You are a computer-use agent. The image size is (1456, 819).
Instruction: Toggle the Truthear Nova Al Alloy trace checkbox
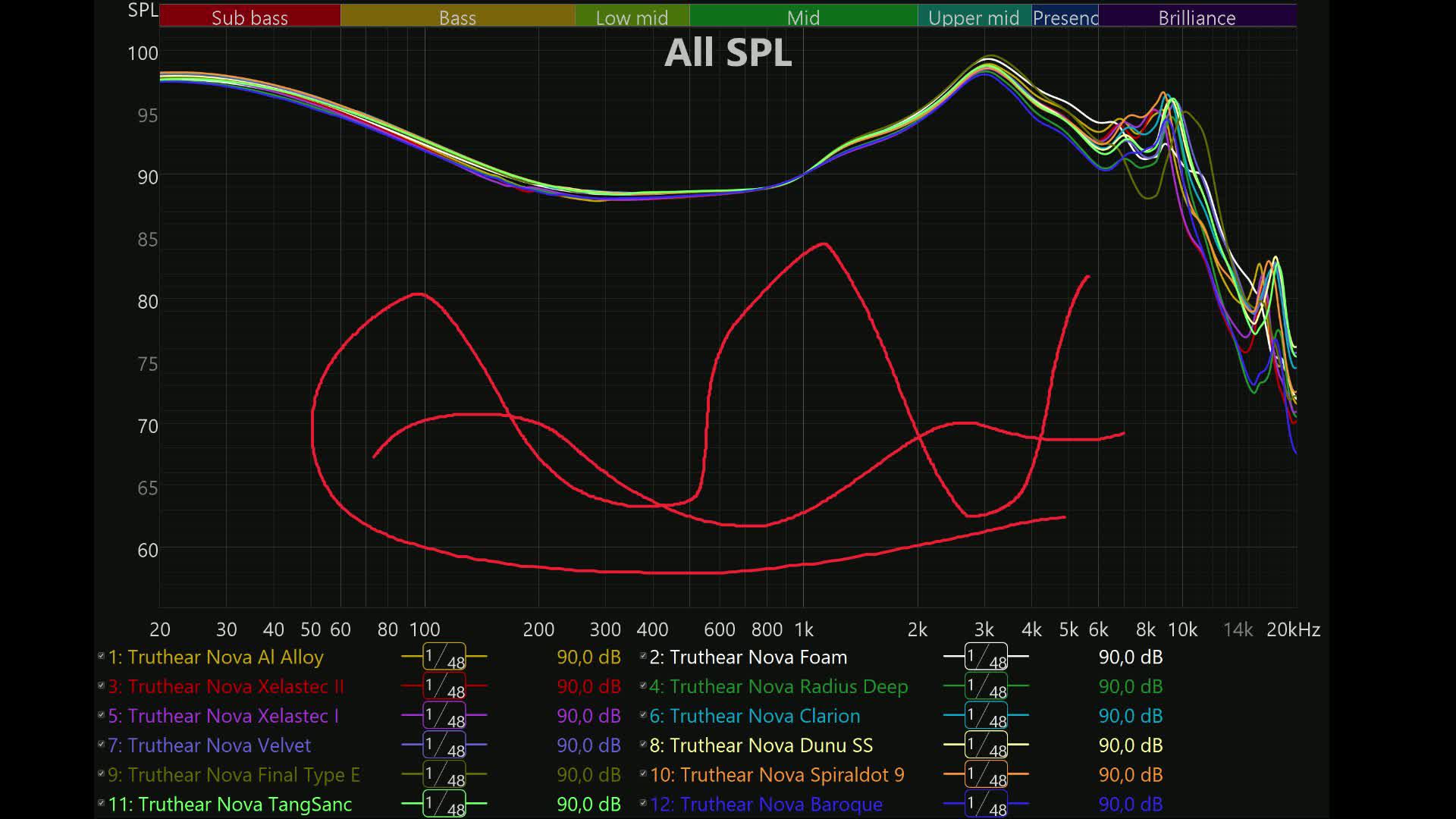pos(101,655)
